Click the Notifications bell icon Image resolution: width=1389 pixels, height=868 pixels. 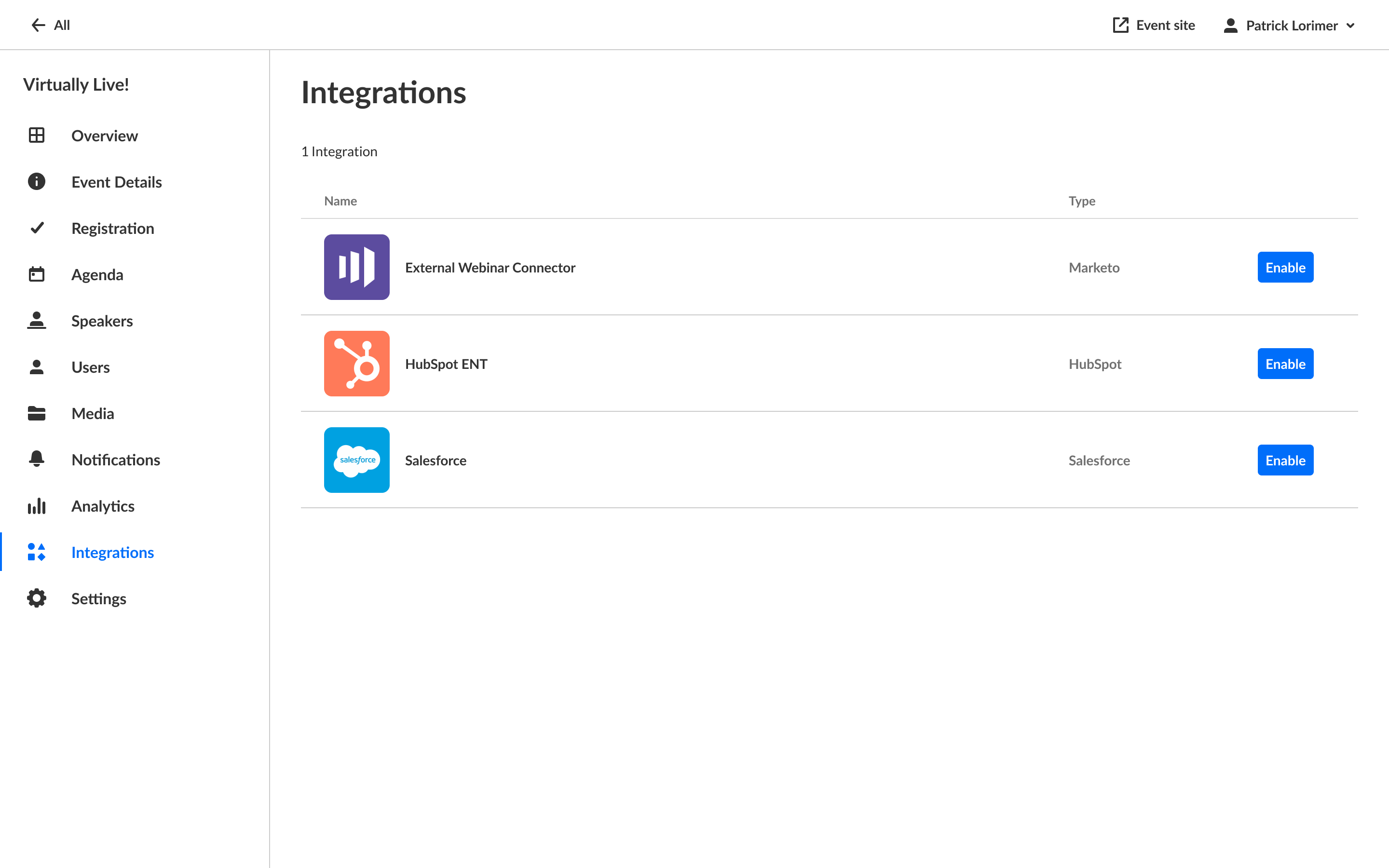click(37, 459)
